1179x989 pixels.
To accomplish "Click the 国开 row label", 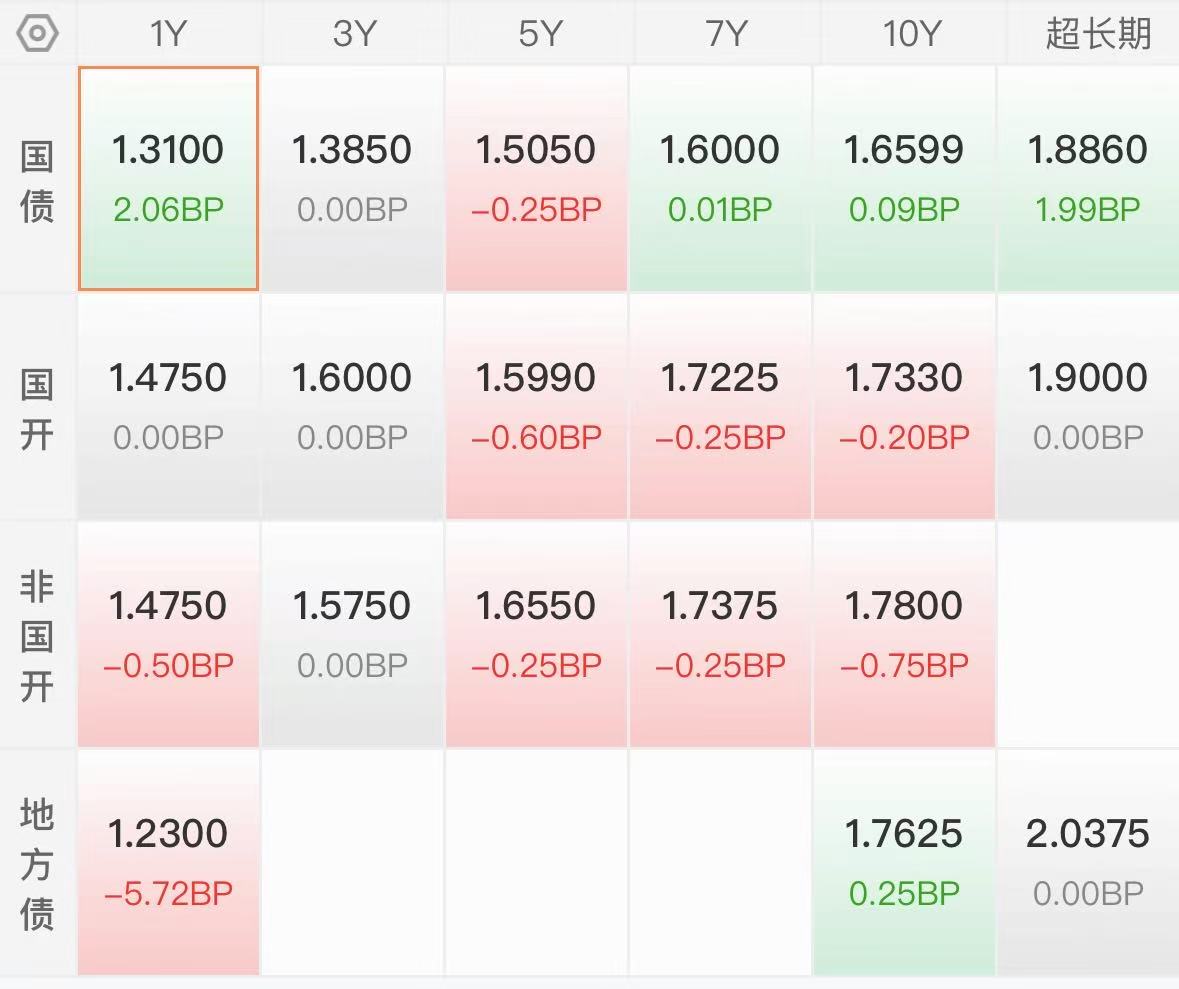I will 37,408.
